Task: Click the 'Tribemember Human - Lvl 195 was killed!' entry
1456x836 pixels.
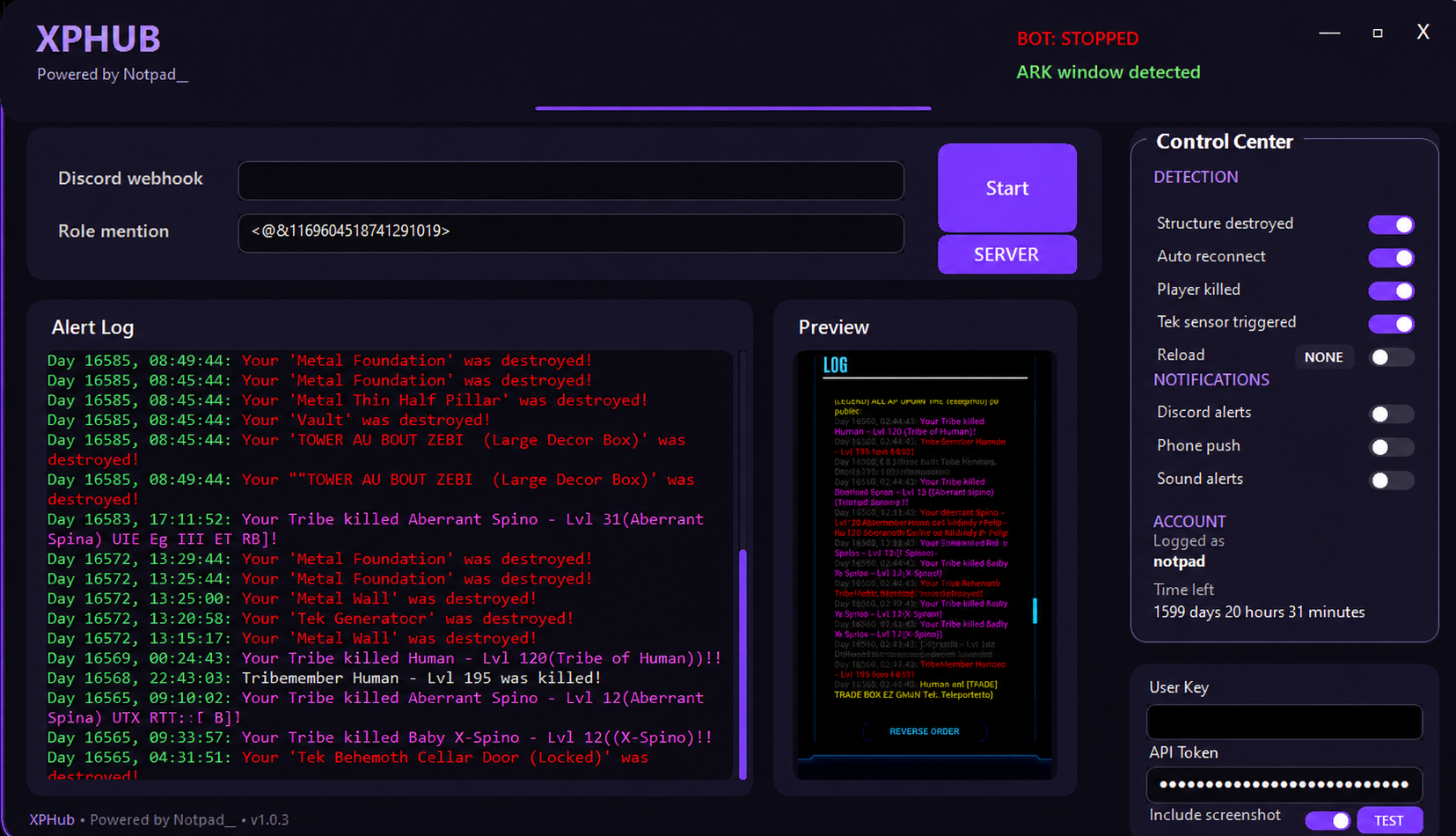Action: coord(325,678)
